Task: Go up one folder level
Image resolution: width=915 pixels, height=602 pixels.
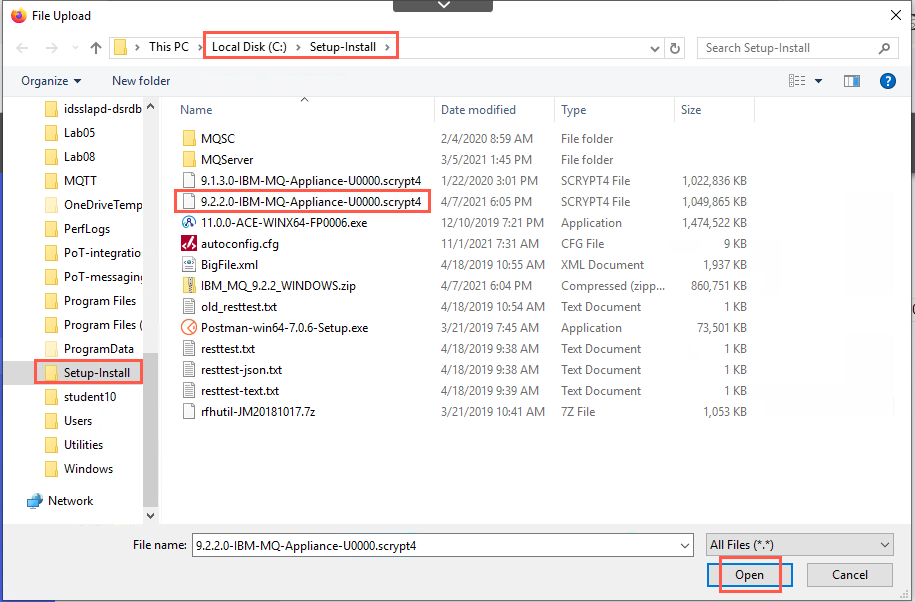Action: click(96, 48)
